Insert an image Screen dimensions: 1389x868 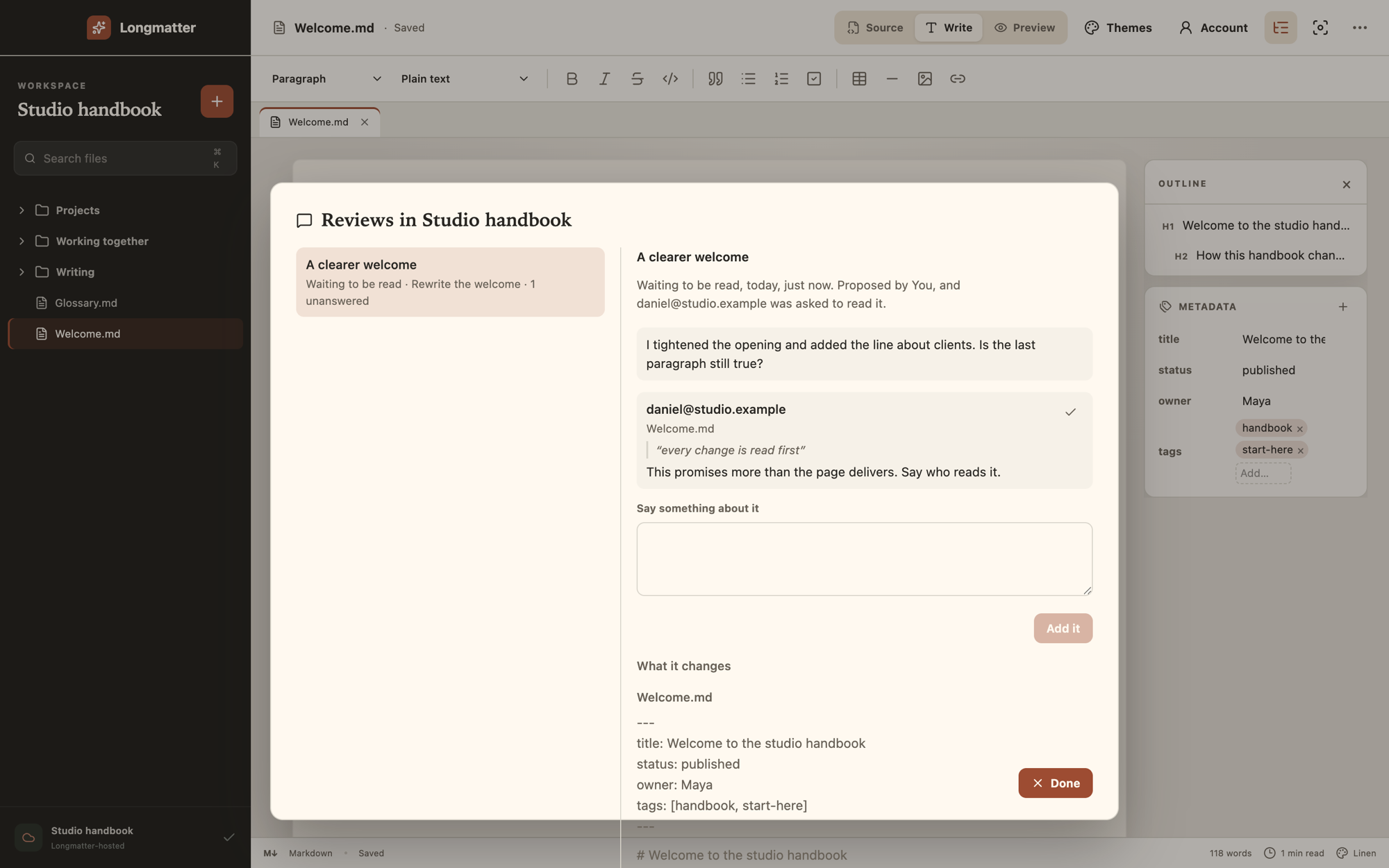coord(924,78)
